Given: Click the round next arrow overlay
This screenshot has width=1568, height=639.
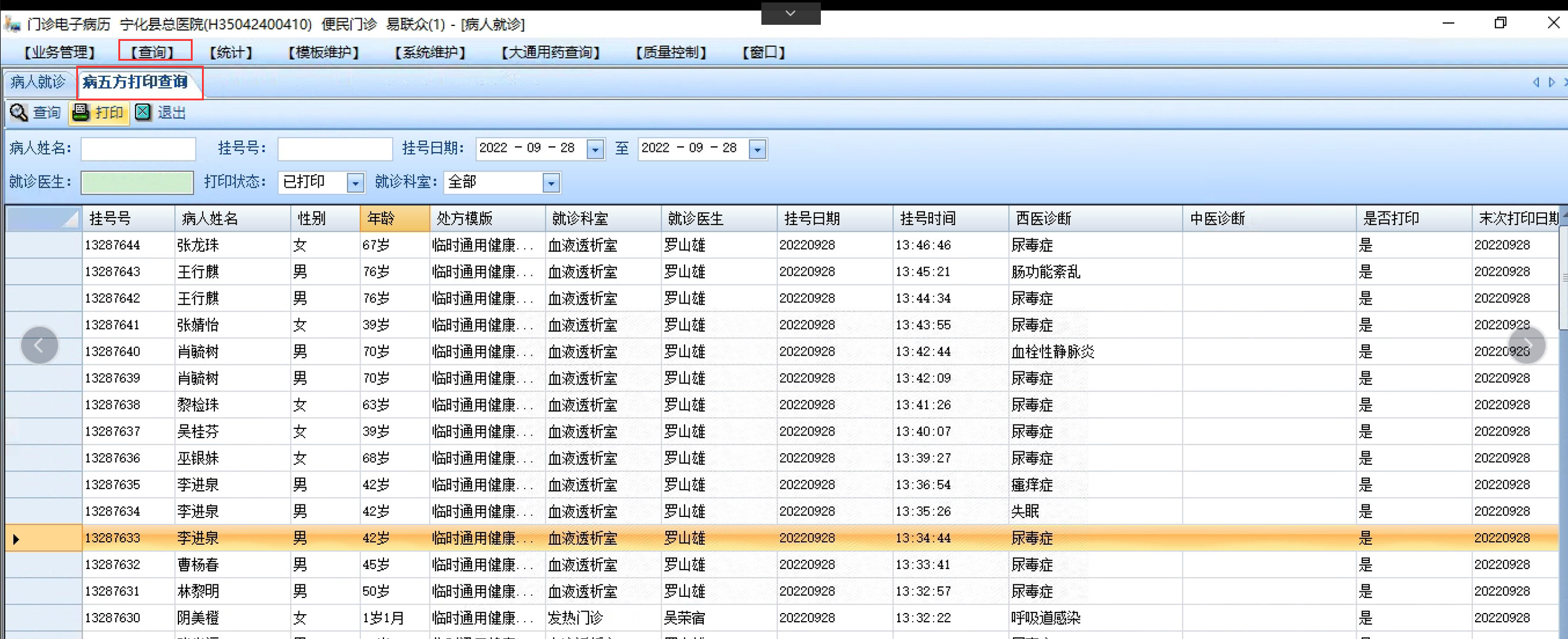Looking at the screenshot, I should pyautogui.click(x=1526, y=345).
